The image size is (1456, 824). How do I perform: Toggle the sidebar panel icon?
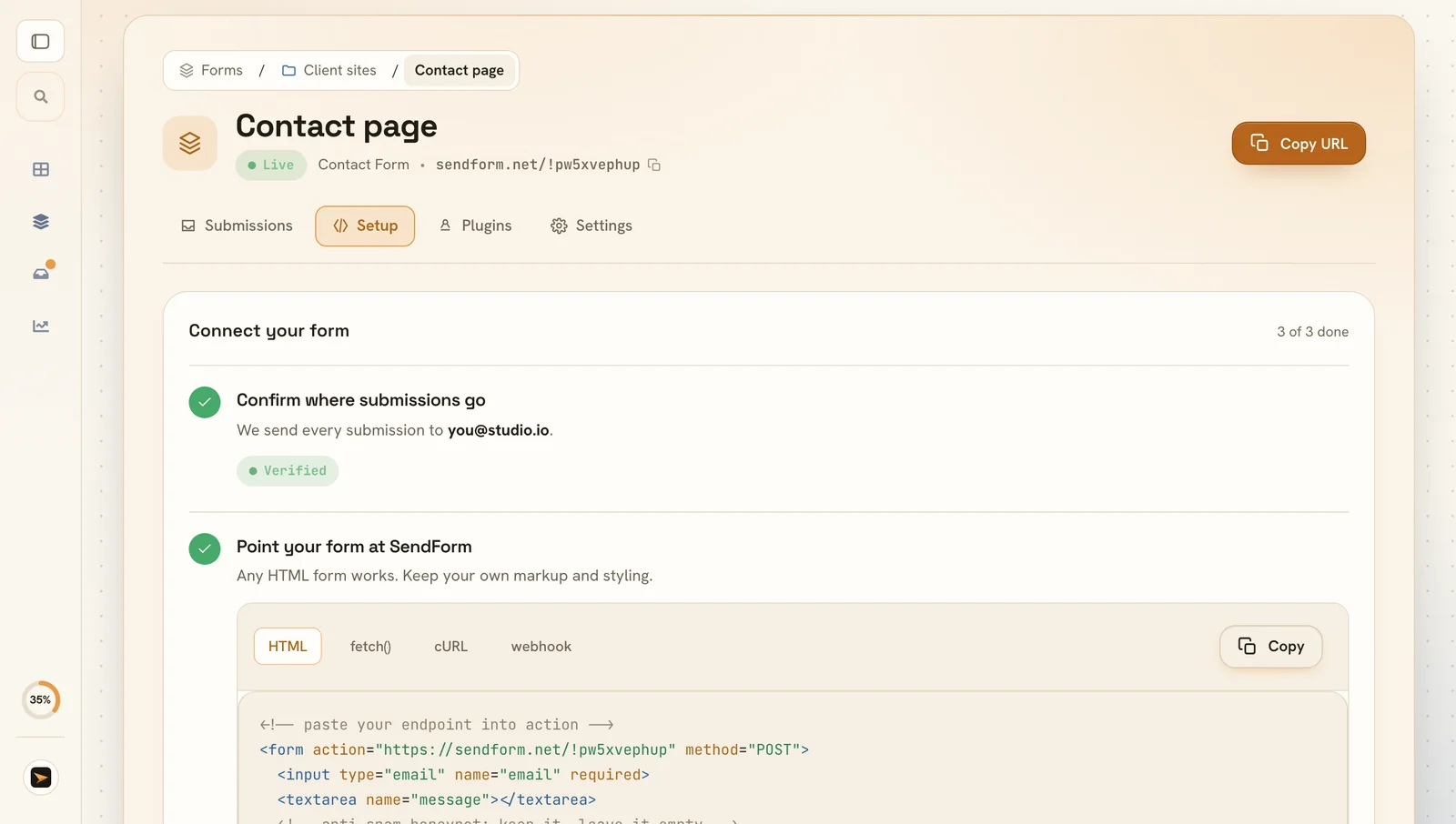click(x=40, y=42)
